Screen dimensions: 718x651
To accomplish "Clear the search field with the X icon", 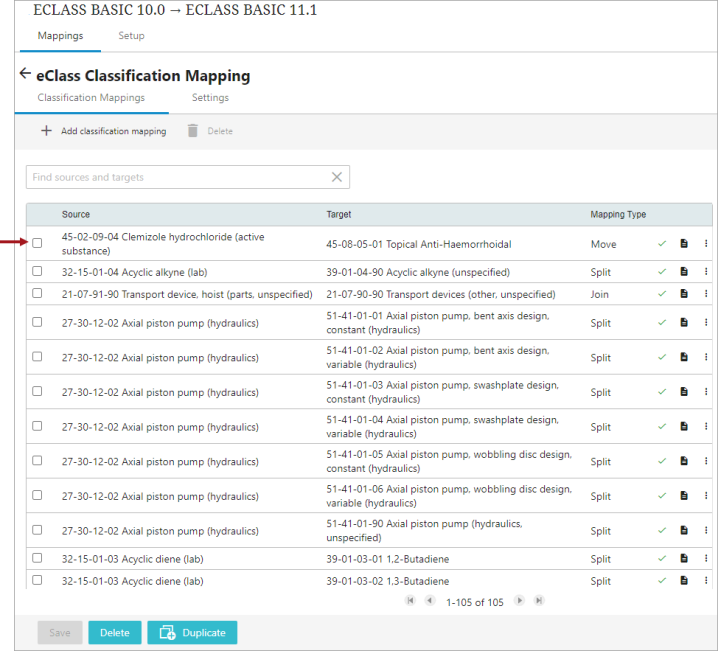I will pyautogui.click(x=337, y=177).
